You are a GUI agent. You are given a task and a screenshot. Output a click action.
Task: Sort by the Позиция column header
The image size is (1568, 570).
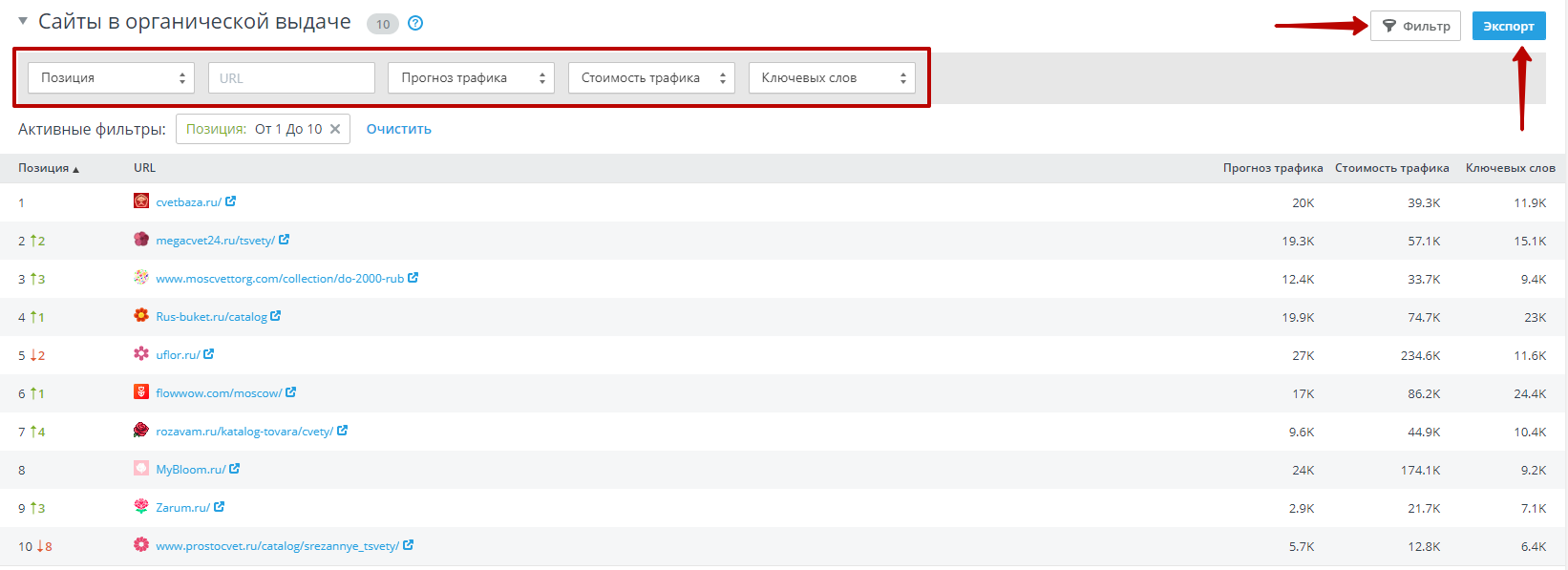click(x=48, y=168)
